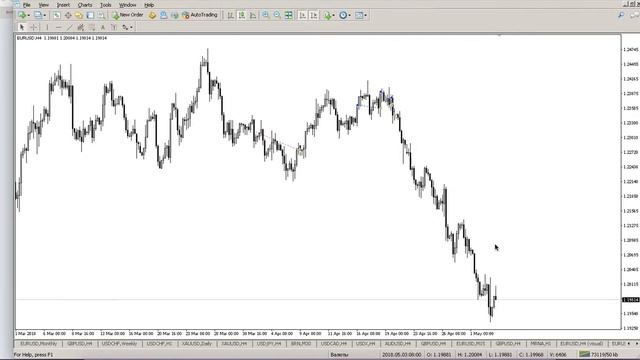
Task: Show the Navigator panel
Action: click(79, 15)
